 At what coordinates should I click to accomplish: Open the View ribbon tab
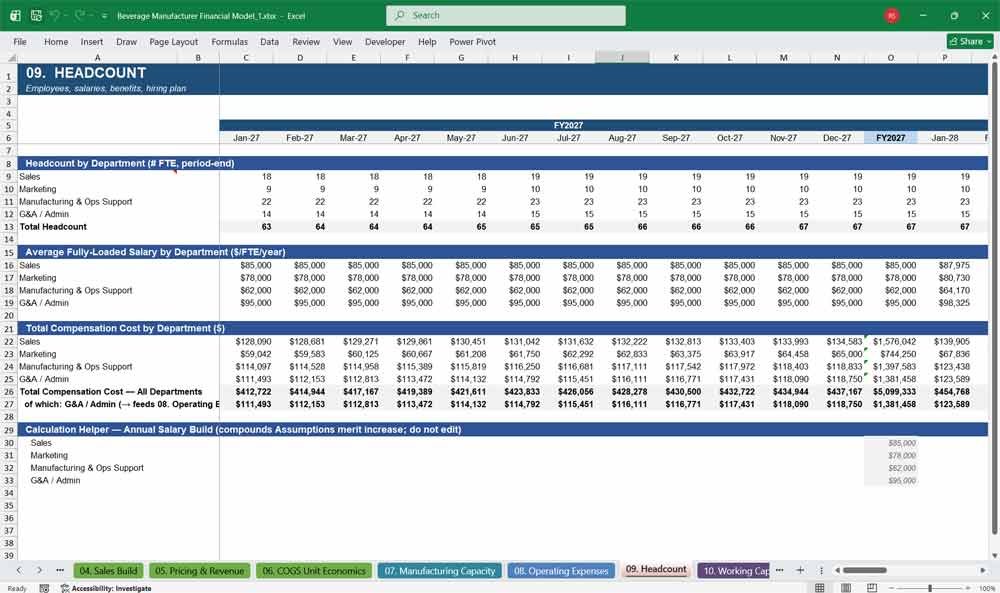pyautogui.click(x=342, y=41)
